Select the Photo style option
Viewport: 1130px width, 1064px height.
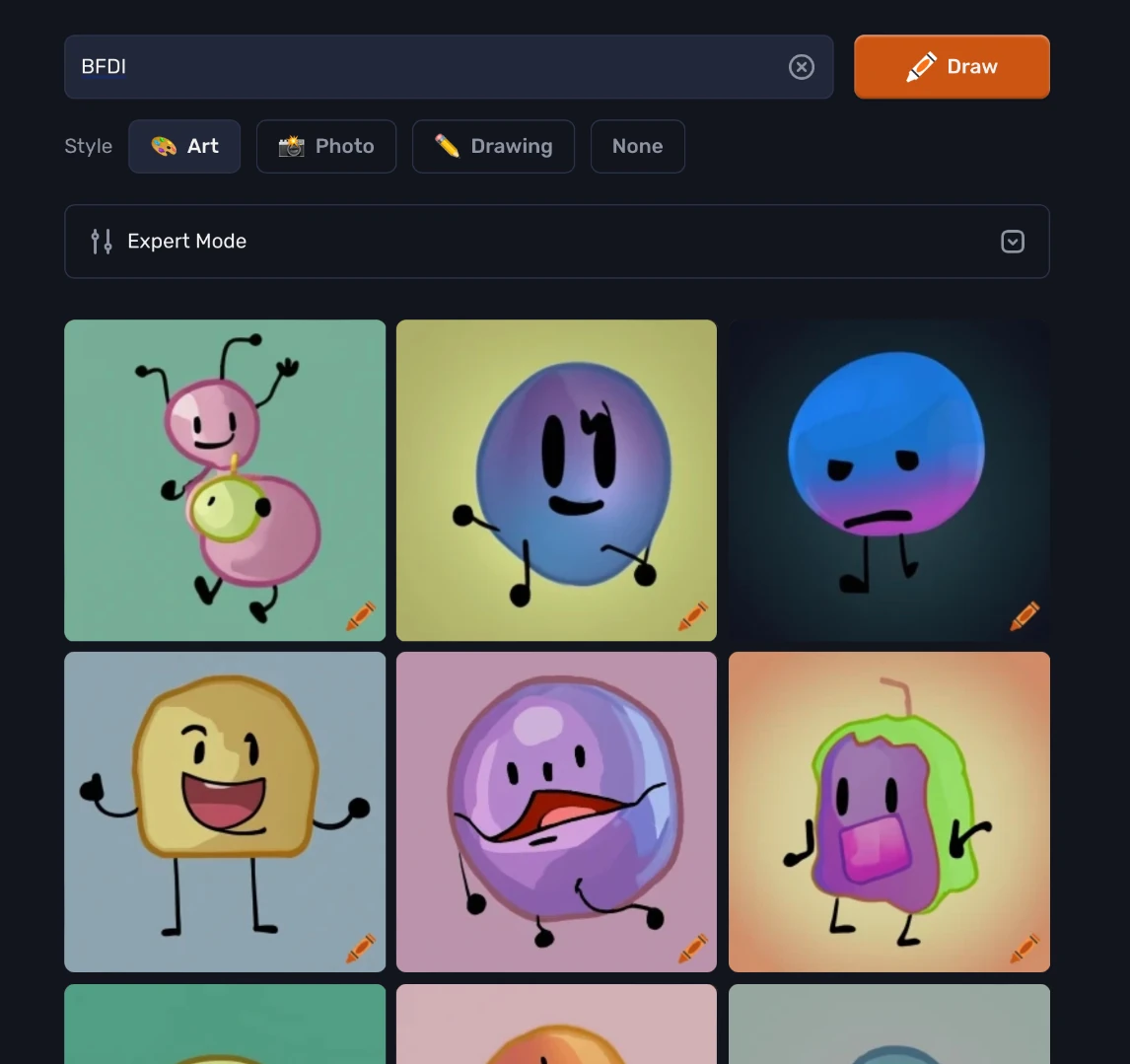click(x=325, y=146)
